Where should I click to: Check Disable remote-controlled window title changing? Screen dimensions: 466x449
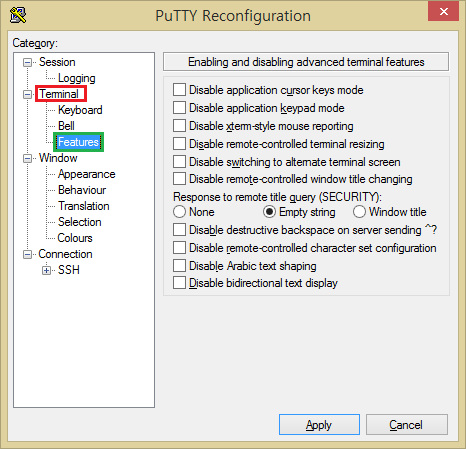click(179, 179)
